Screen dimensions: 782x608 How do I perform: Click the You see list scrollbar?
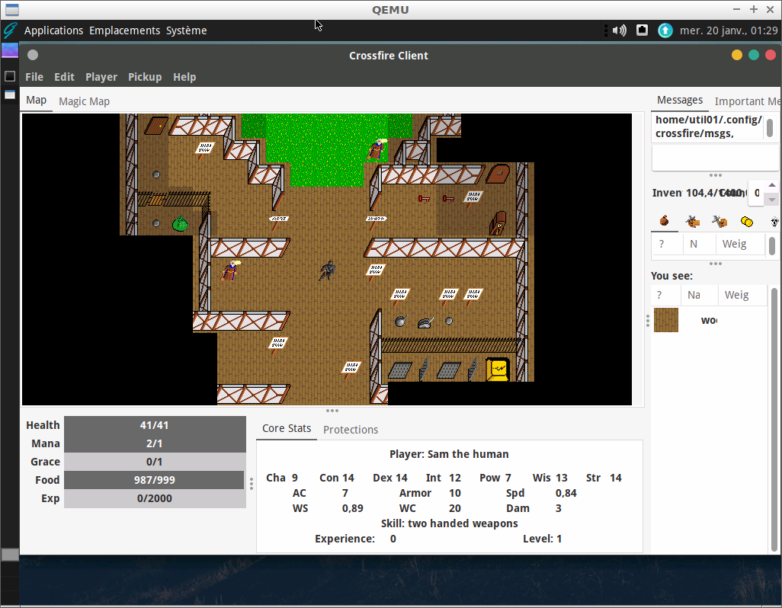pyautogui.click(x=774, y=419)
